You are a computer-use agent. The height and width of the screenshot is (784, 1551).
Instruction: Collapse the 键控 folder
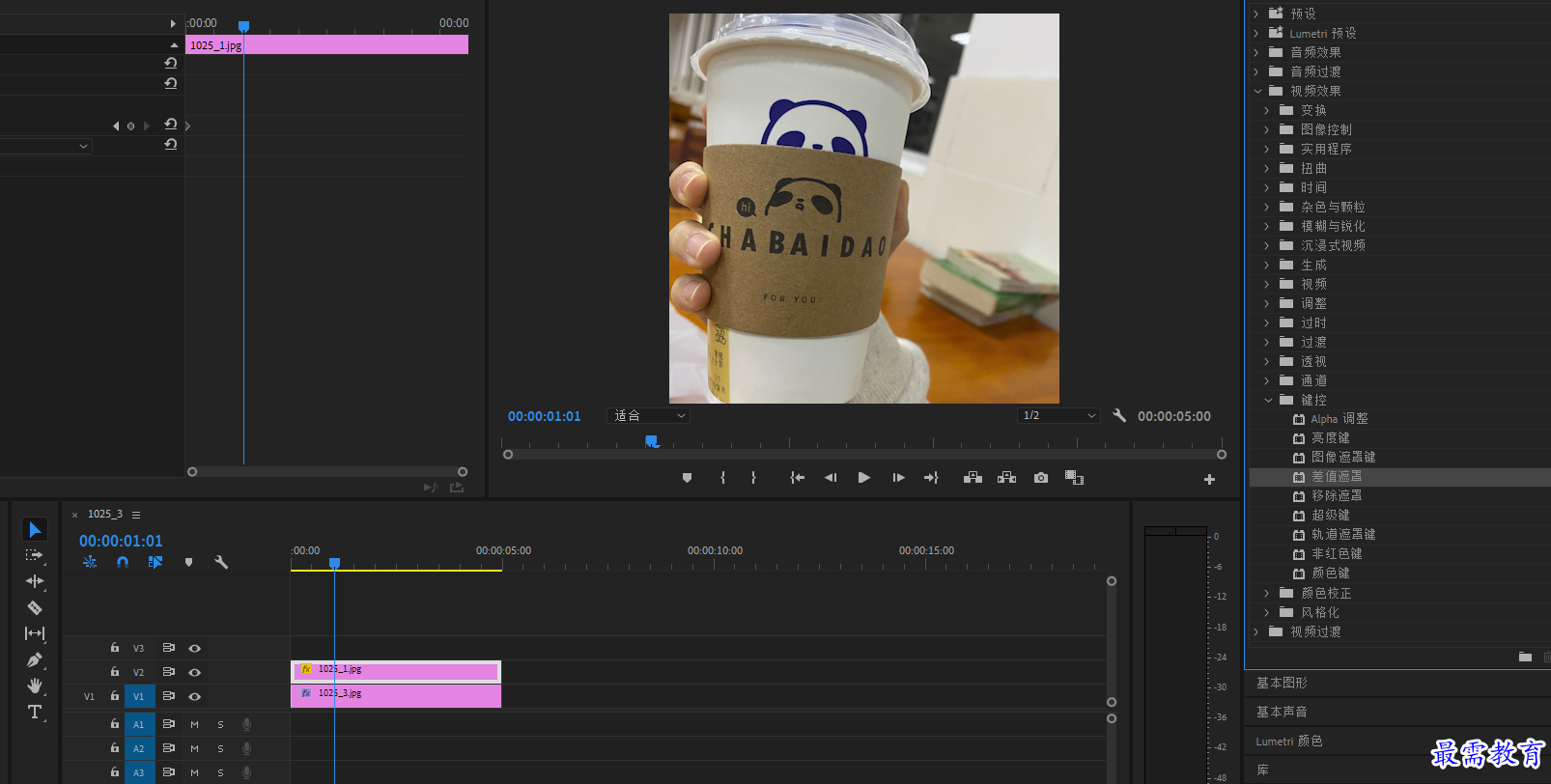(x=1268, y=400)
